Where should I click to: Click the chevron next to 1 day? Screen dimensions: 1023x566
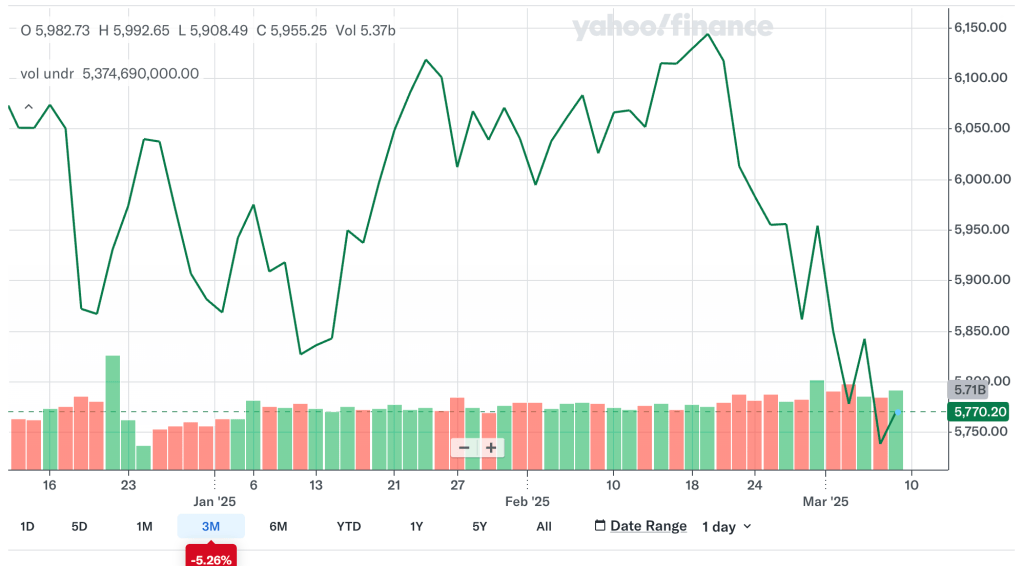pos(747,526)
